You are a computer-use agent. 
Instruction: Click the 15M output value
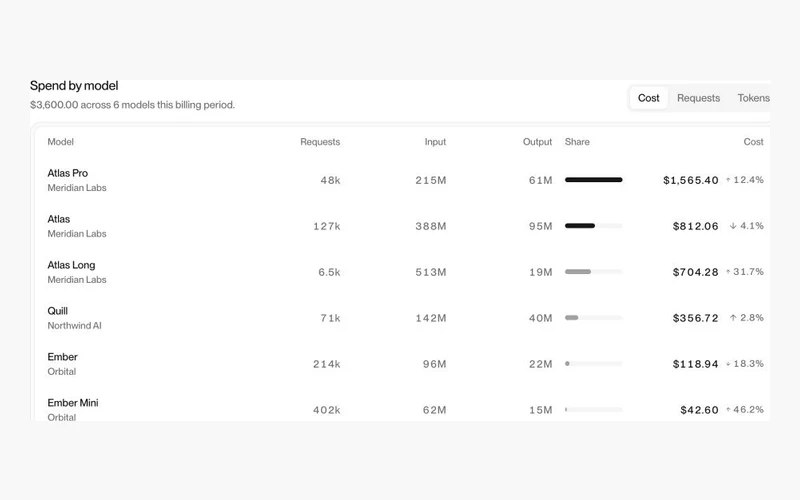pos(540,410)
